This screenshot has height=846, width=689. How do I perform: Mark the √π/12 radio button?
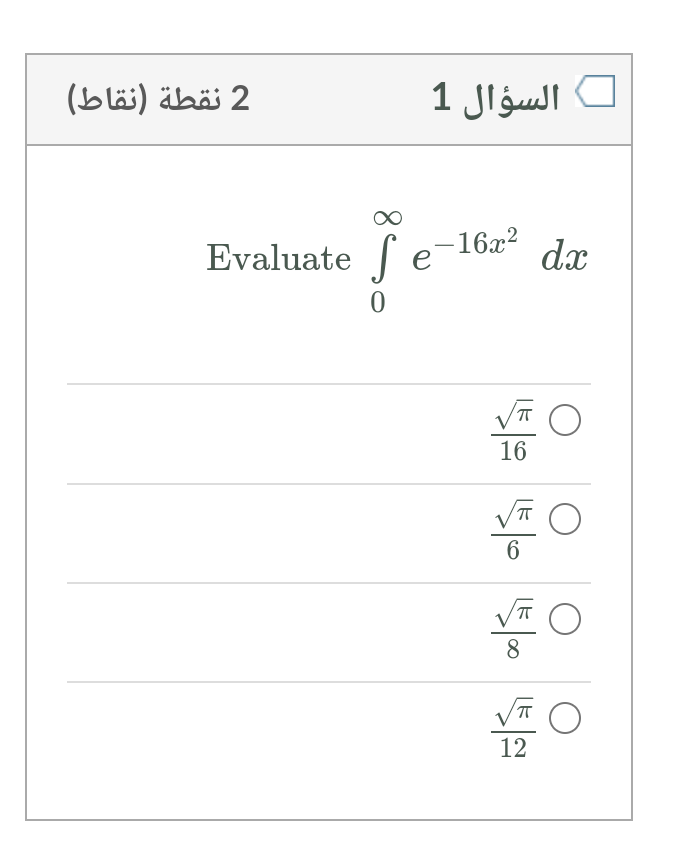coord(565,718)
